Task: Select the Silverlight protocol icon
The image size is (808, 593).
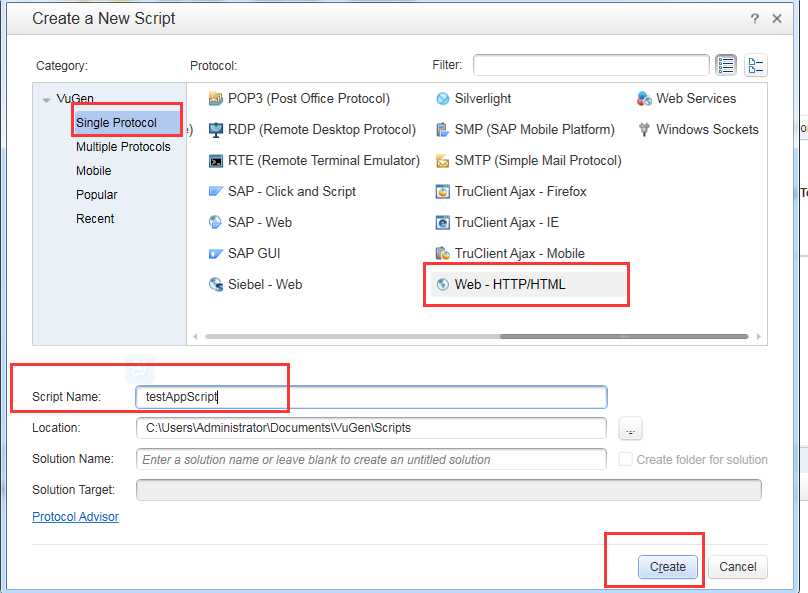Action: (x=442, y=98)
